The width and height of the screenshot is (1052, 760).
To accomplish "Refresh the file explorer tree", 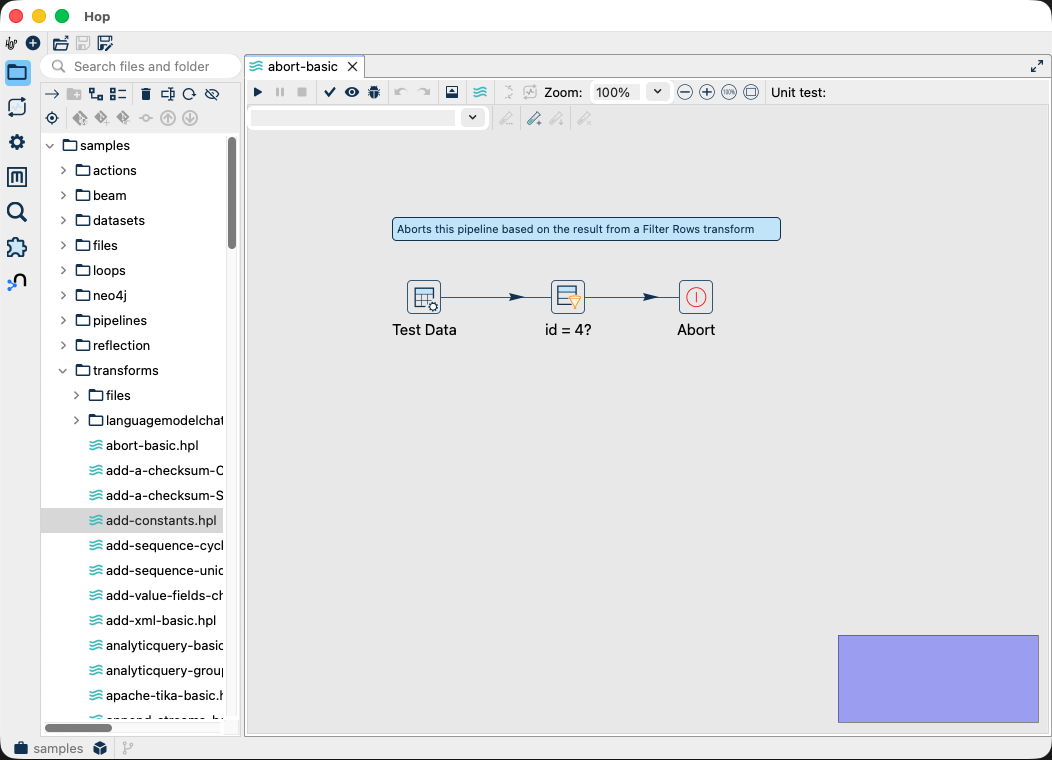I will (190, 93).
